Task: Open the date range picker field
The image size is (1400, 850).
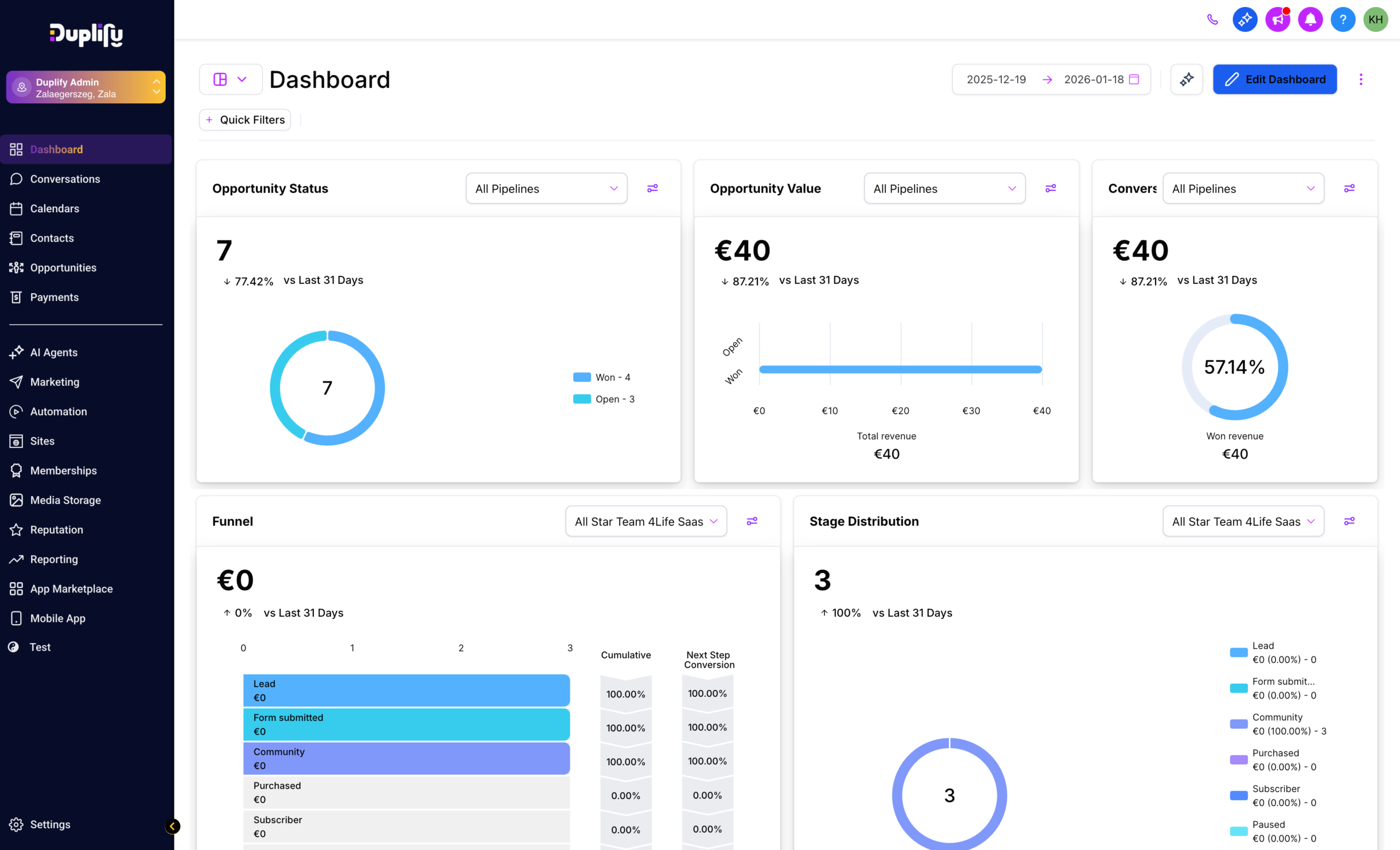Action: 1051,79
